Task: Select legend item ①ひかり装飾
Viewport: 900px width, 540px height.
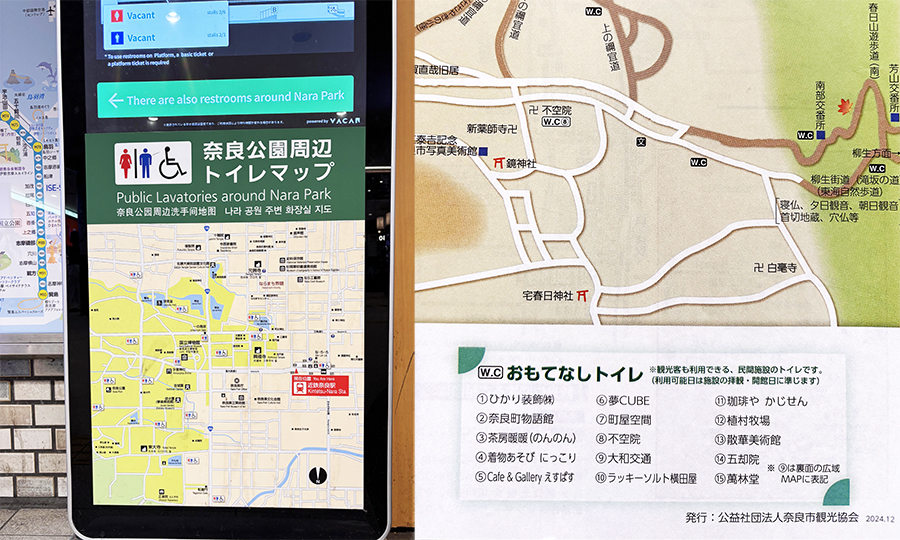Action: [x=515, y=399]
